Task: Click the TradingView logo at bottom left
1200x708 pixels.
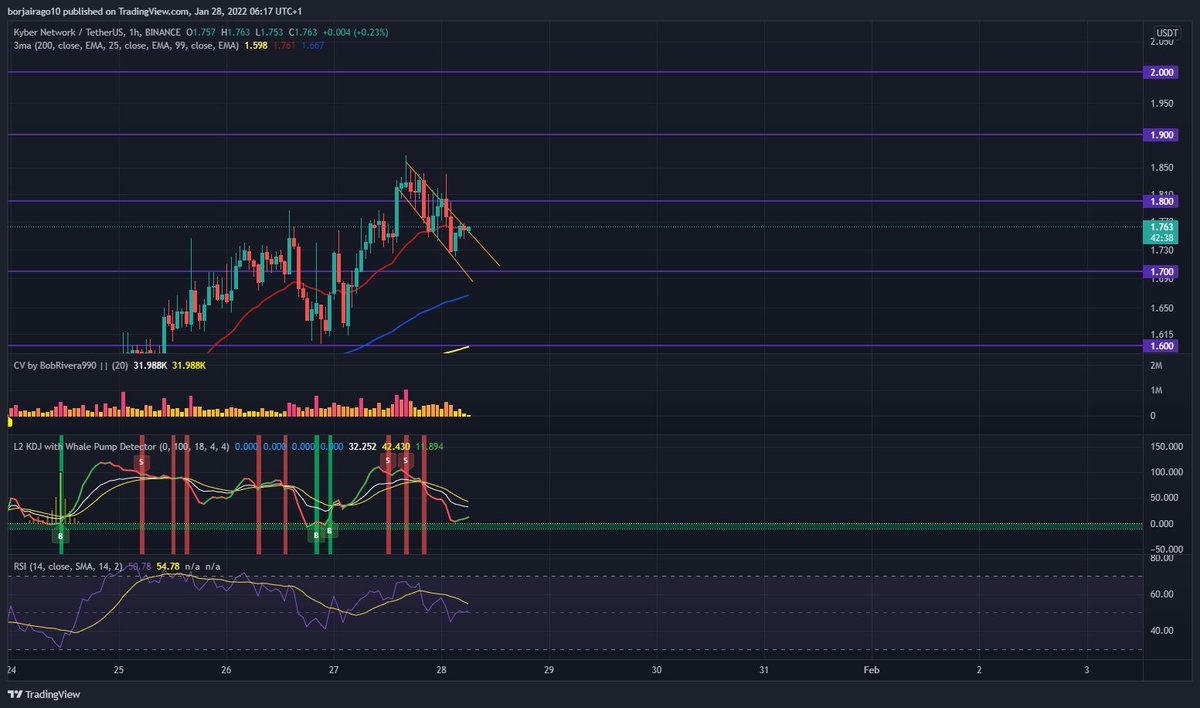Action: pyautogui.click(x=46, y=694)
